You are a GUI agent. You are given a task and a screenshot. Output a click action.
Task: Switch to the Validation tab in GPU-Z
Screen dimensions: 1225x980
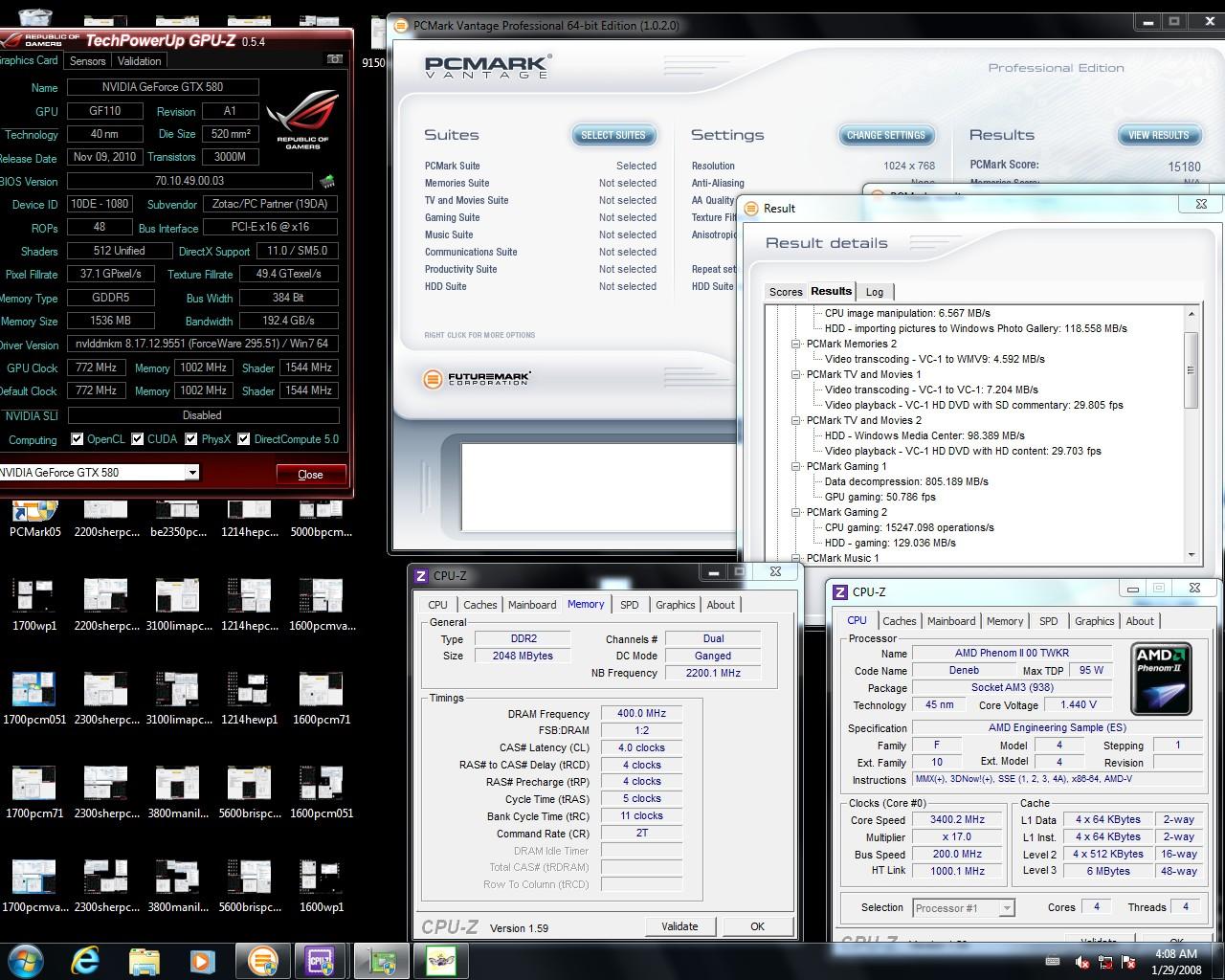click(140, 60)
